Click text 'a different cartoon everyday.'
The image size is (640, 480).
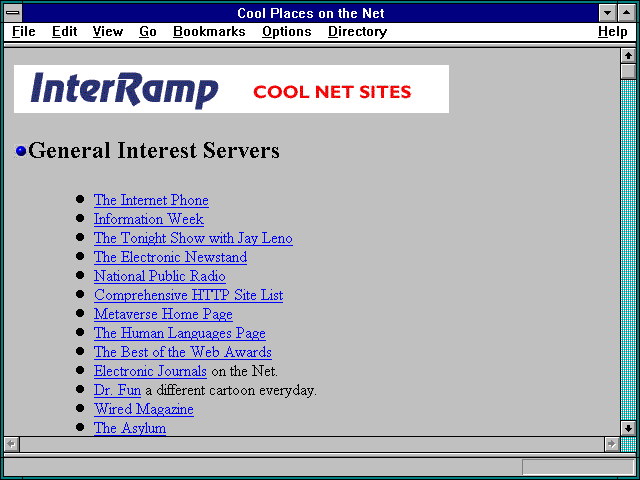pyautogui.click(x=231, y=390)
